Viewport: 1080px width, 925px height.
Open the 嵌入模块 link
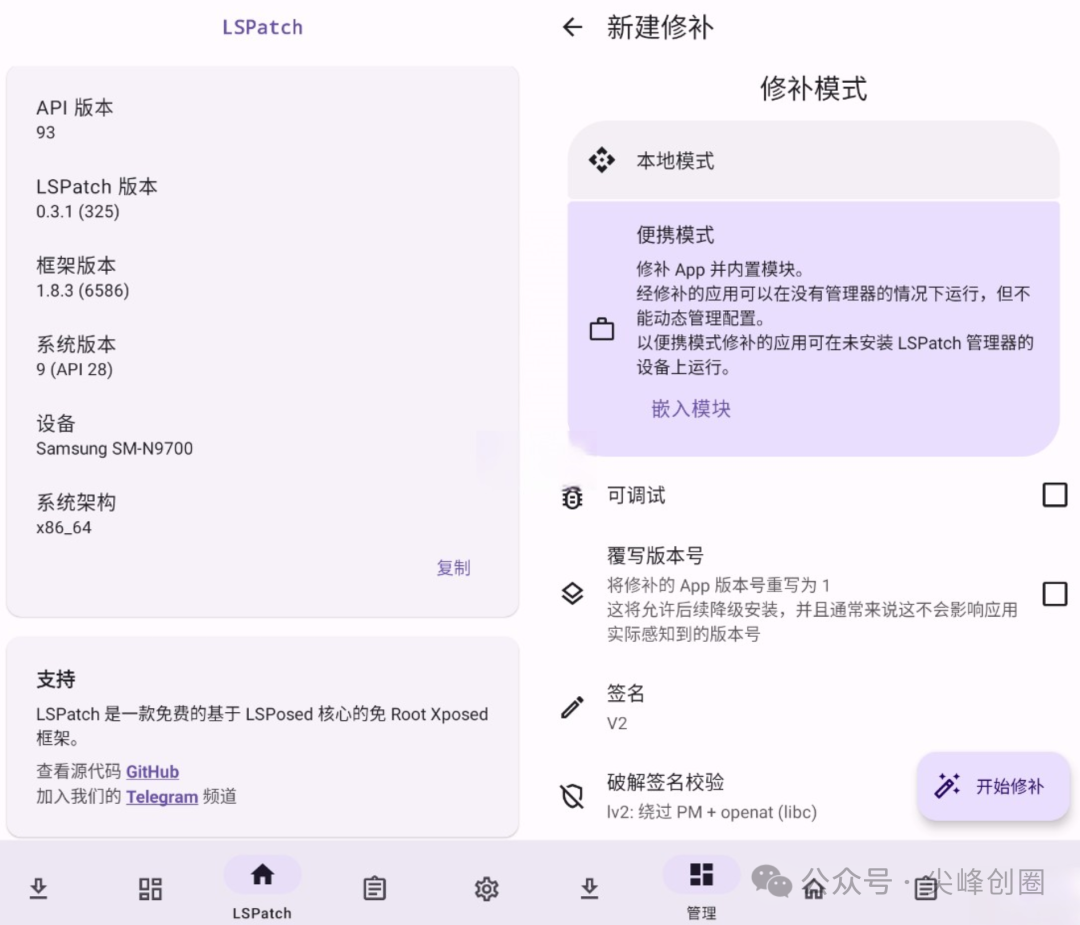[691, 408]
